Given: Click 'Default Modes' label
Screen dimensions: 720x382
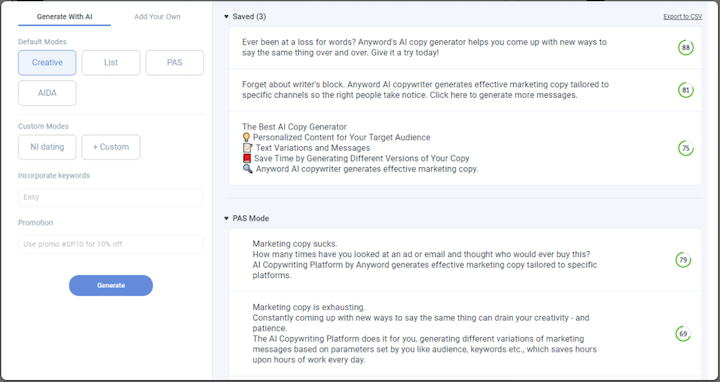Looking at the screenshot, I should click(x=42, y=42).
